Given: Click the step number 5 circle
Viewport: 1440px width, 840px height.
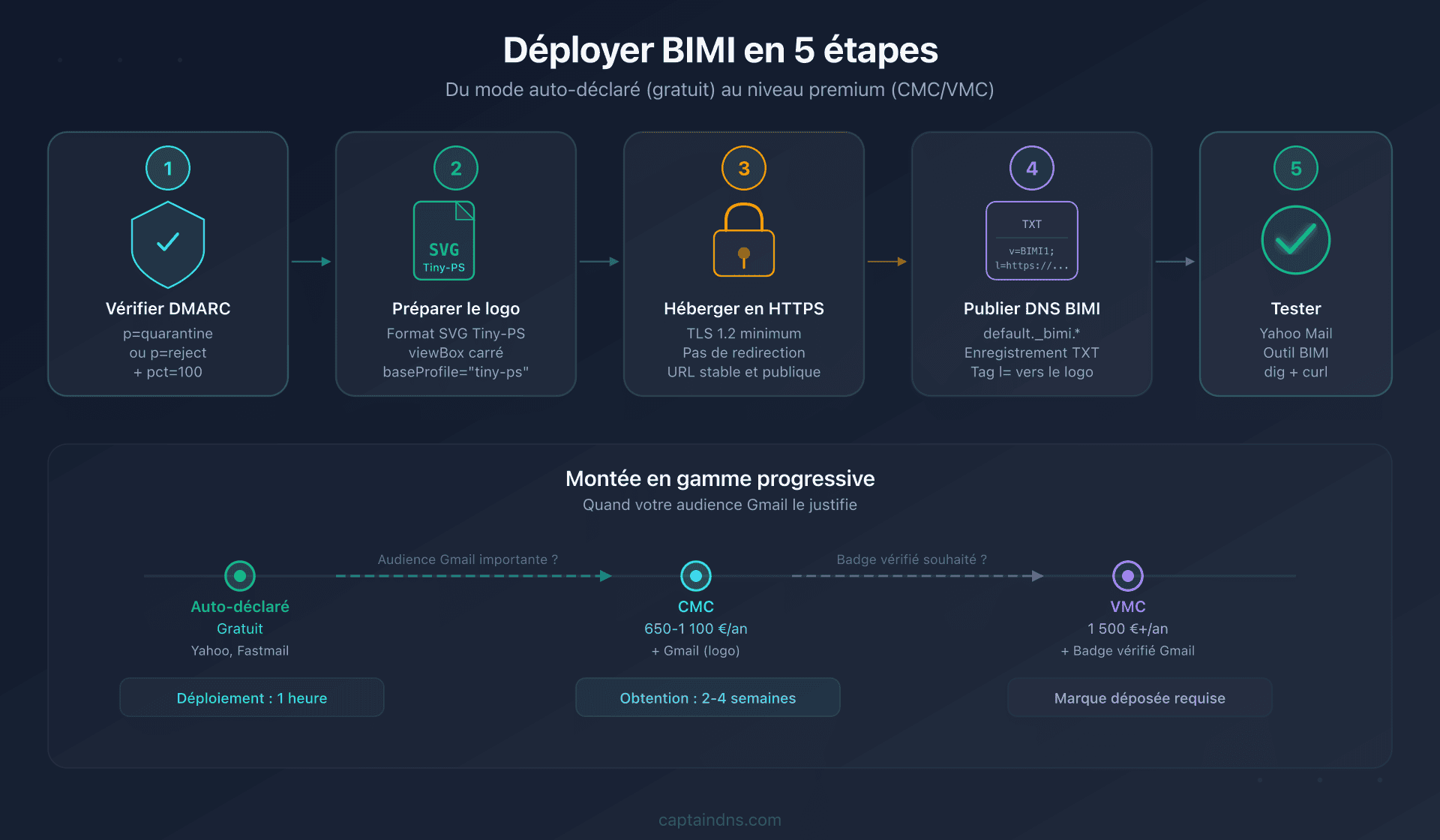Looking at the screenshot, I should pyautogui.click(x=1296, y=168).
